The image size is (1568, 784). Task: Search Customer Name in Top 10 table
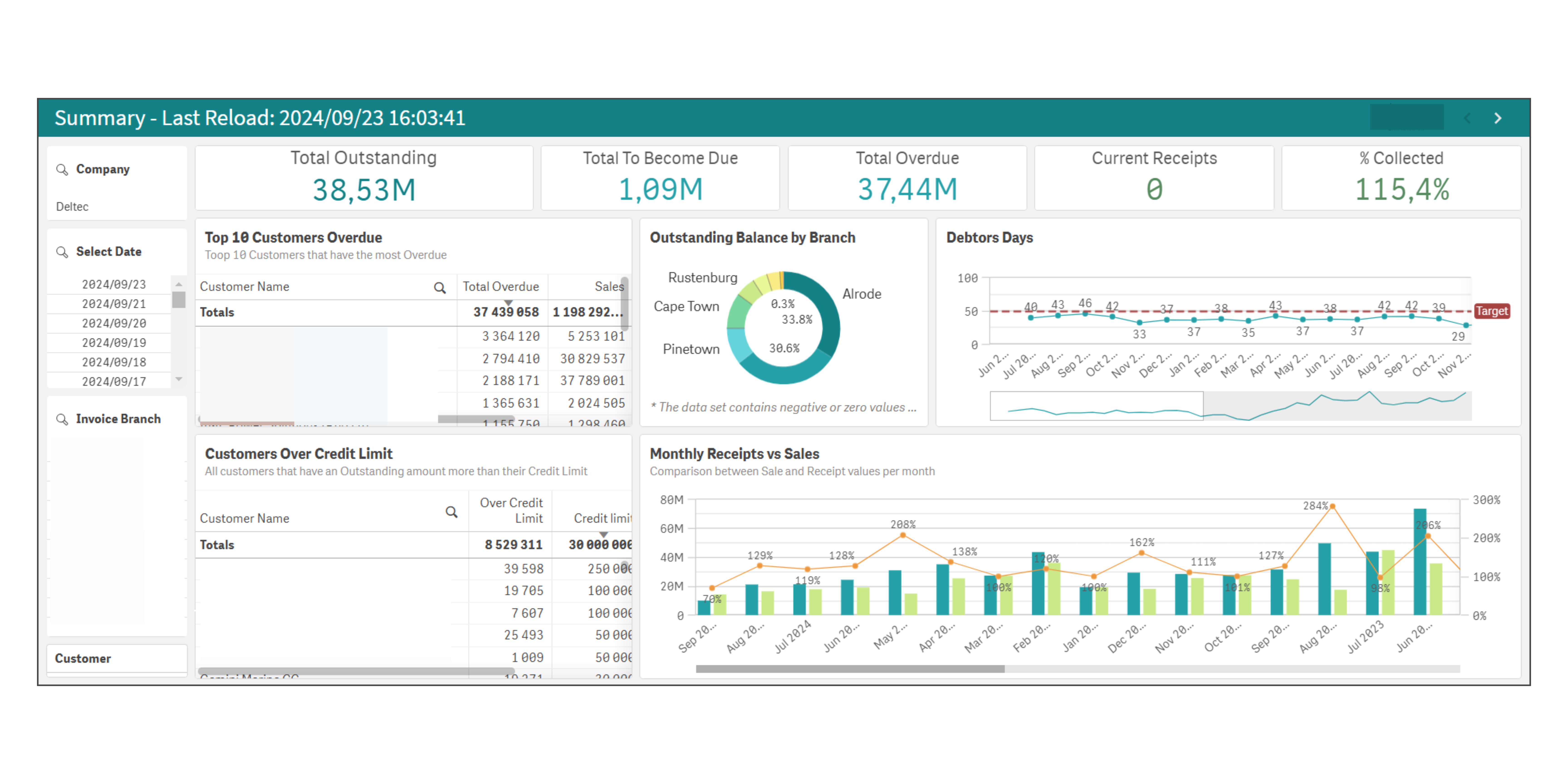[x=439, y=287]
